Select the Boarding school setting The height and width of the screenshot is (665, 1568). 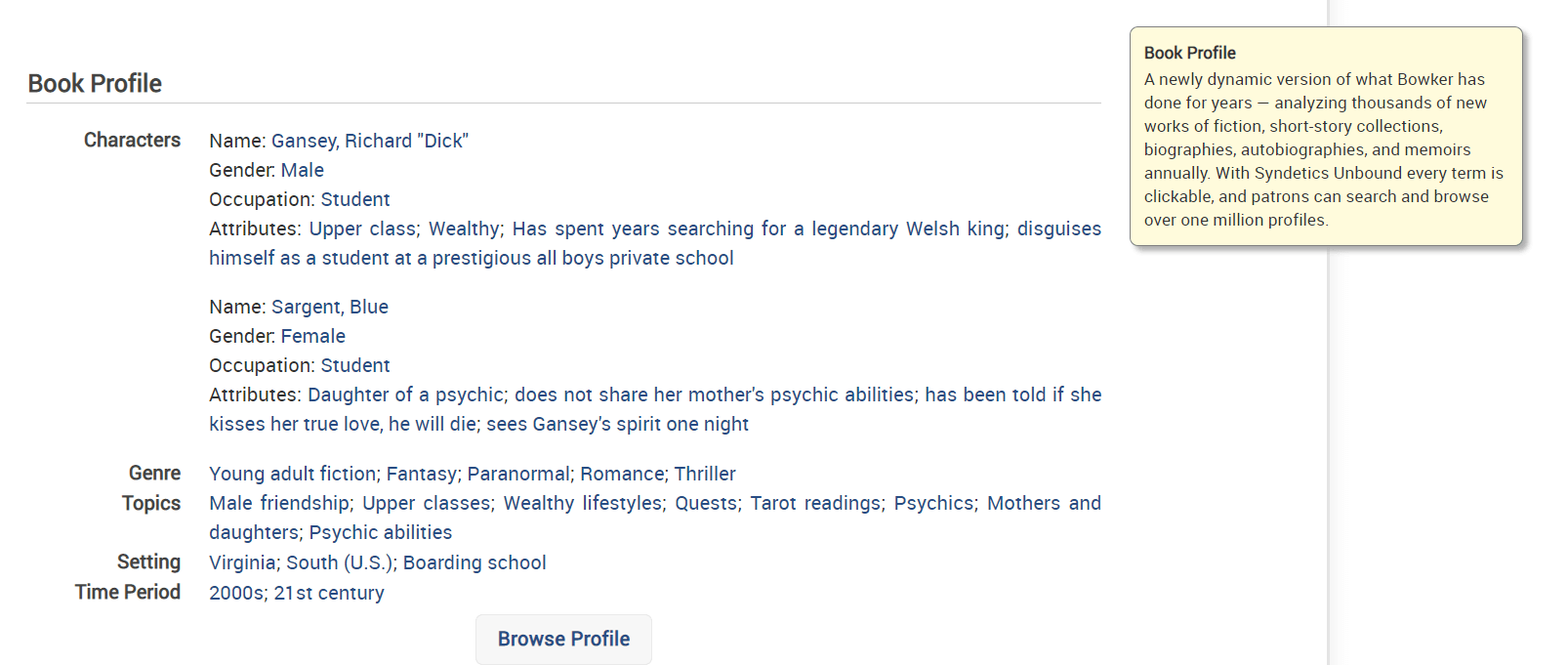[x=475, y=562]
